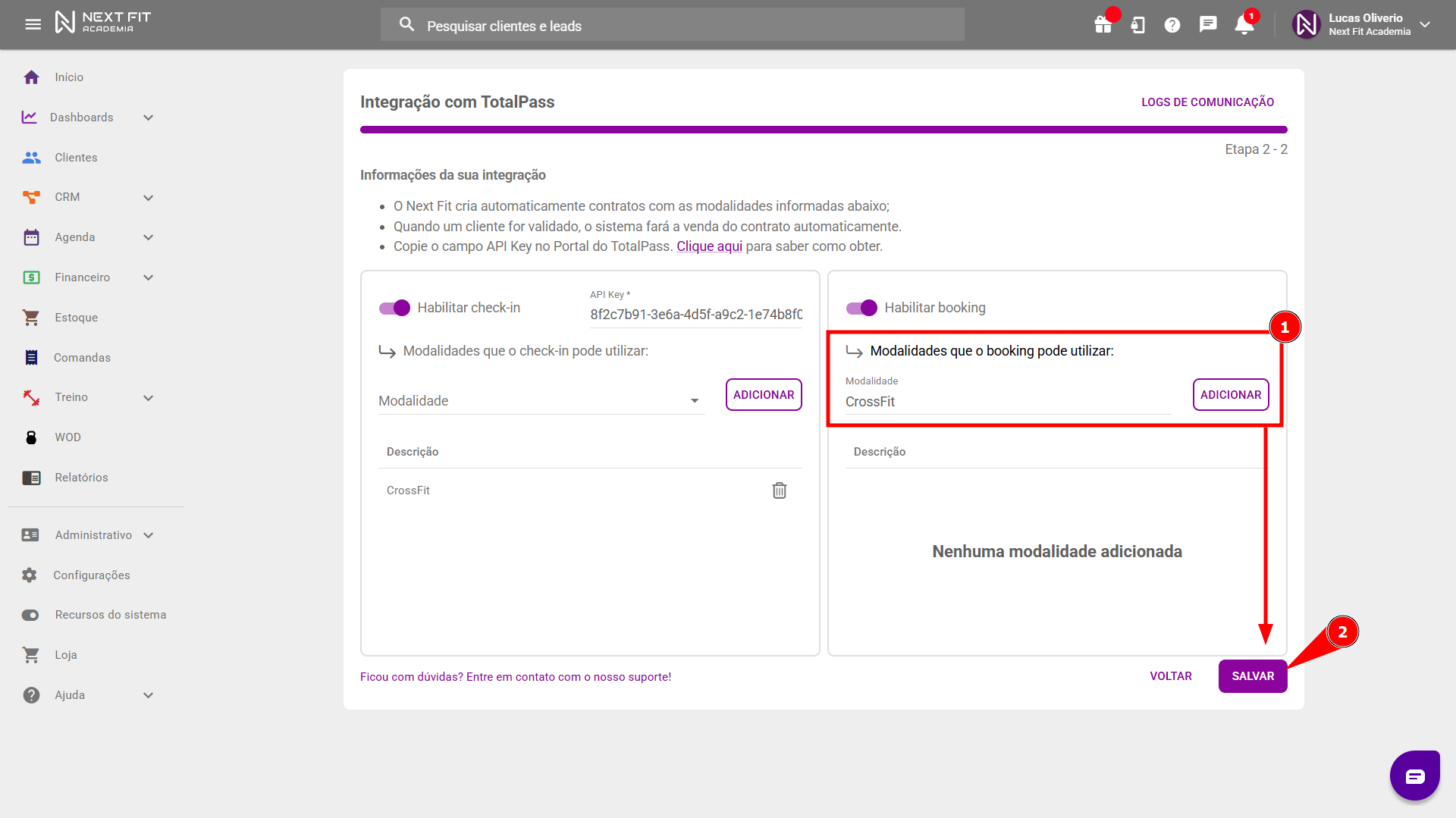Open Configurações menu item
Screen dimensions: 1456x818
click(x=92, y=575)
